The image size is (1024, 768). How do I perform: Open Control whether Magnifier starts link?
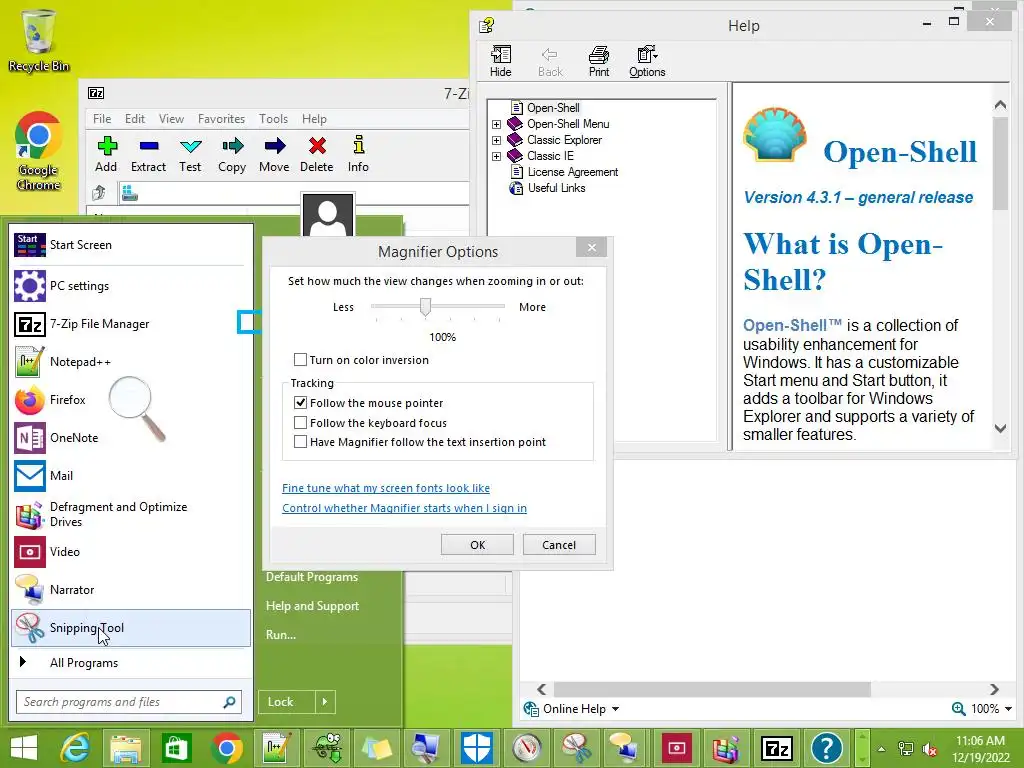tap(404, 508)
